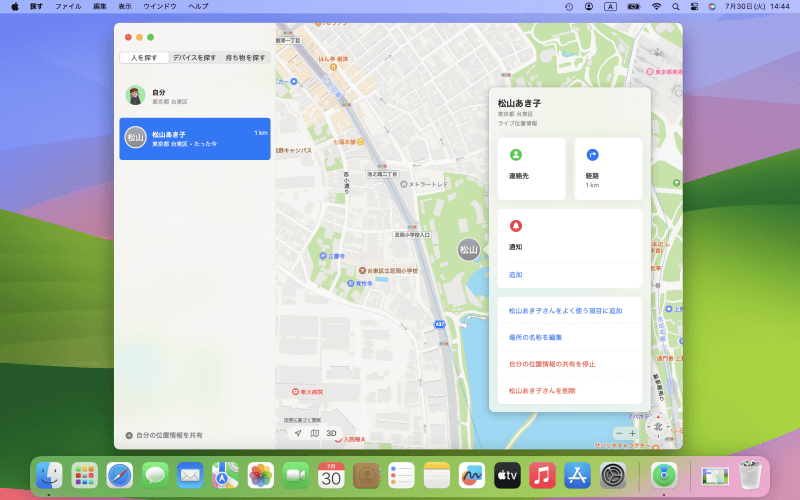Click the user account icon in menu bar
800x500 pixels.
[x=589, y=7]
